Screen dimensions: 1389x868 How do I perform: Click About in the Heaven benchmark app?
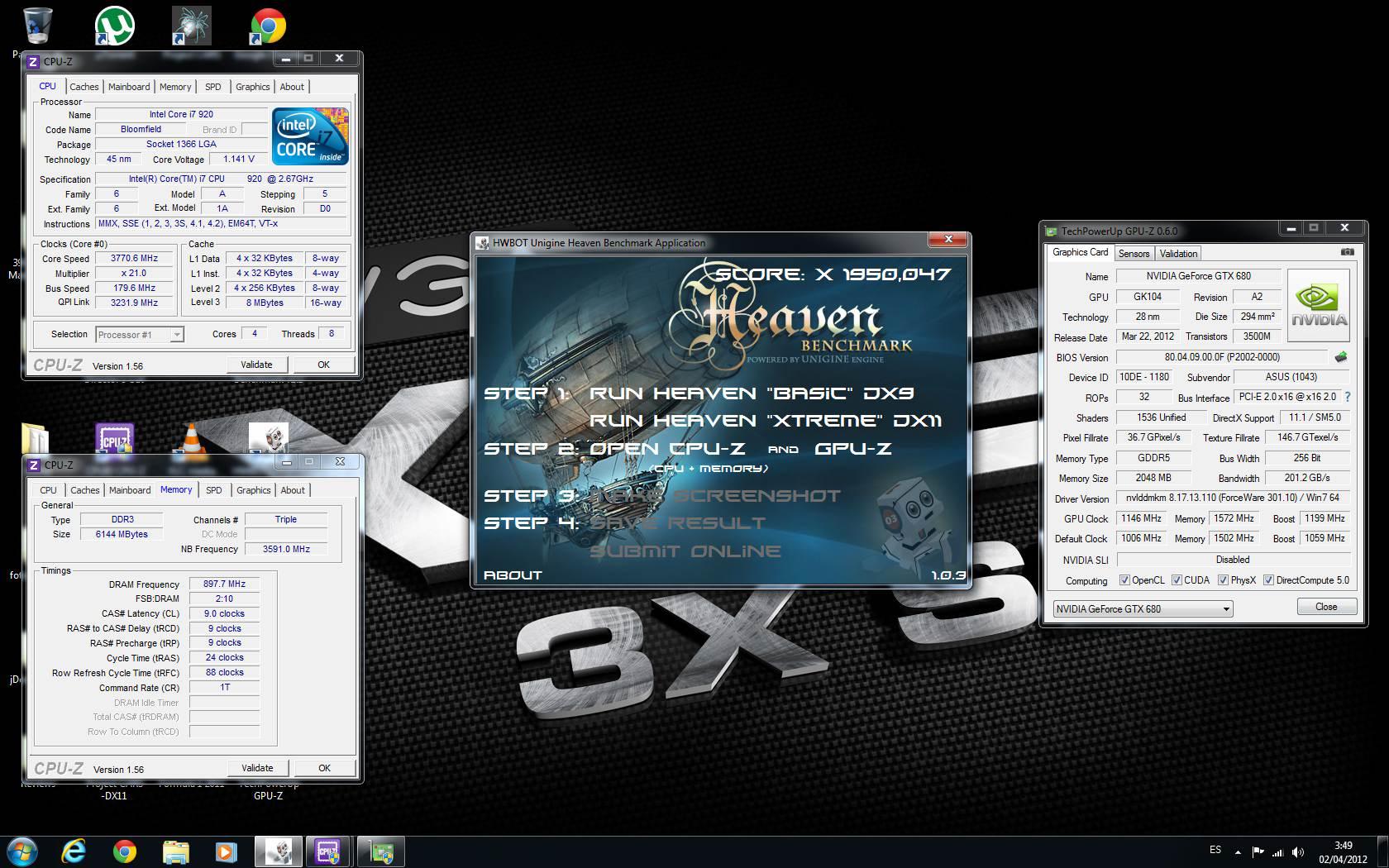(513, 575)
